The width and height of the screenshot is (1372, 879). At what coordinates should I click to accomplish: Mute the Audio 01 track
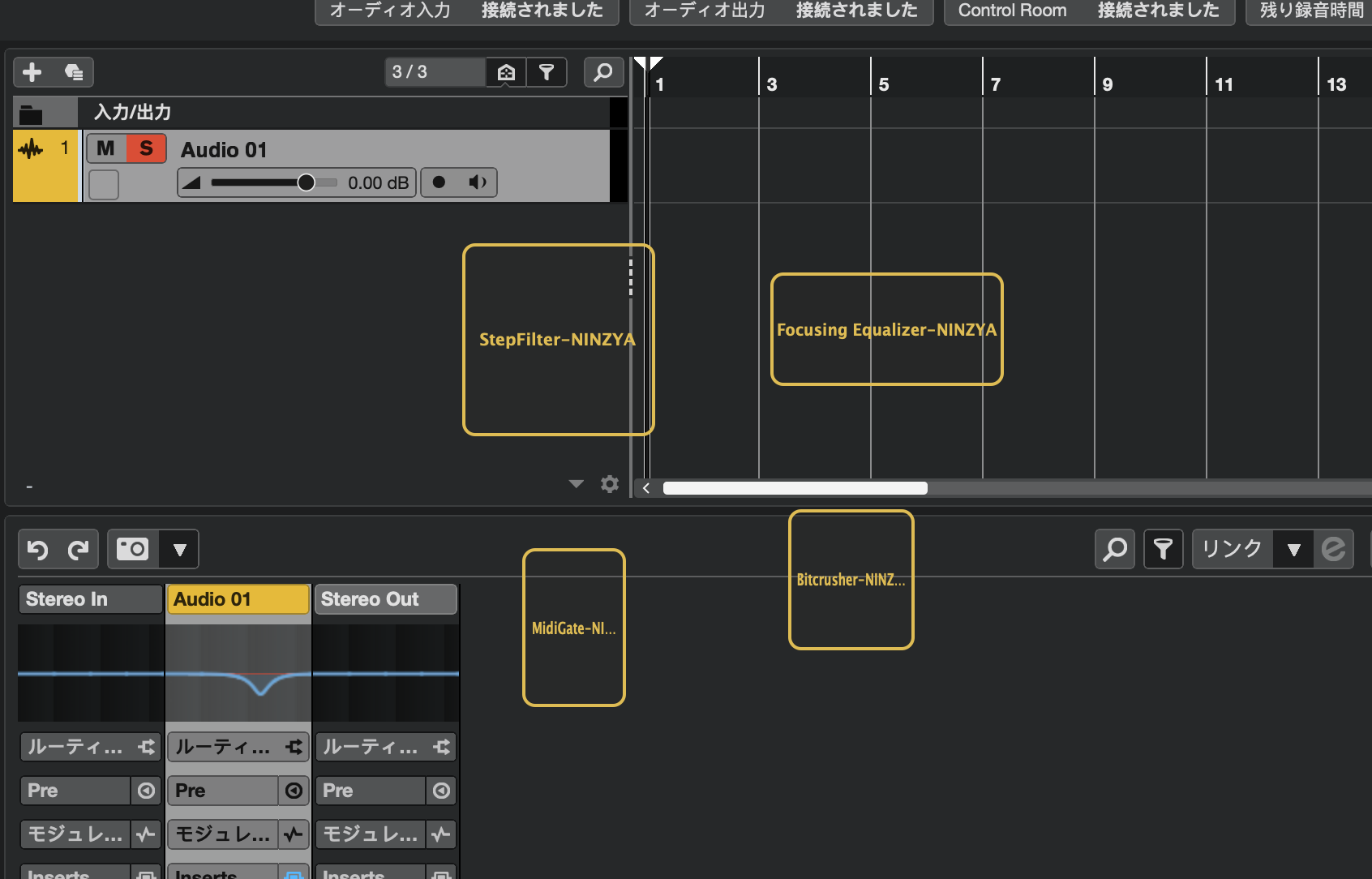tap(105, 148)
